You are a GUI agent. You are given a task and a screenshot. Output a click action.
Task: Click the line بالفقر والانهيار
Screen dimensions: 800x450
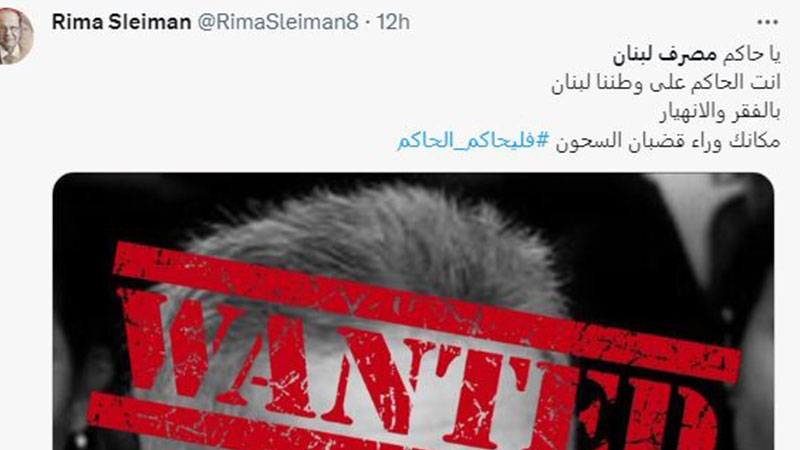point(720,112)
